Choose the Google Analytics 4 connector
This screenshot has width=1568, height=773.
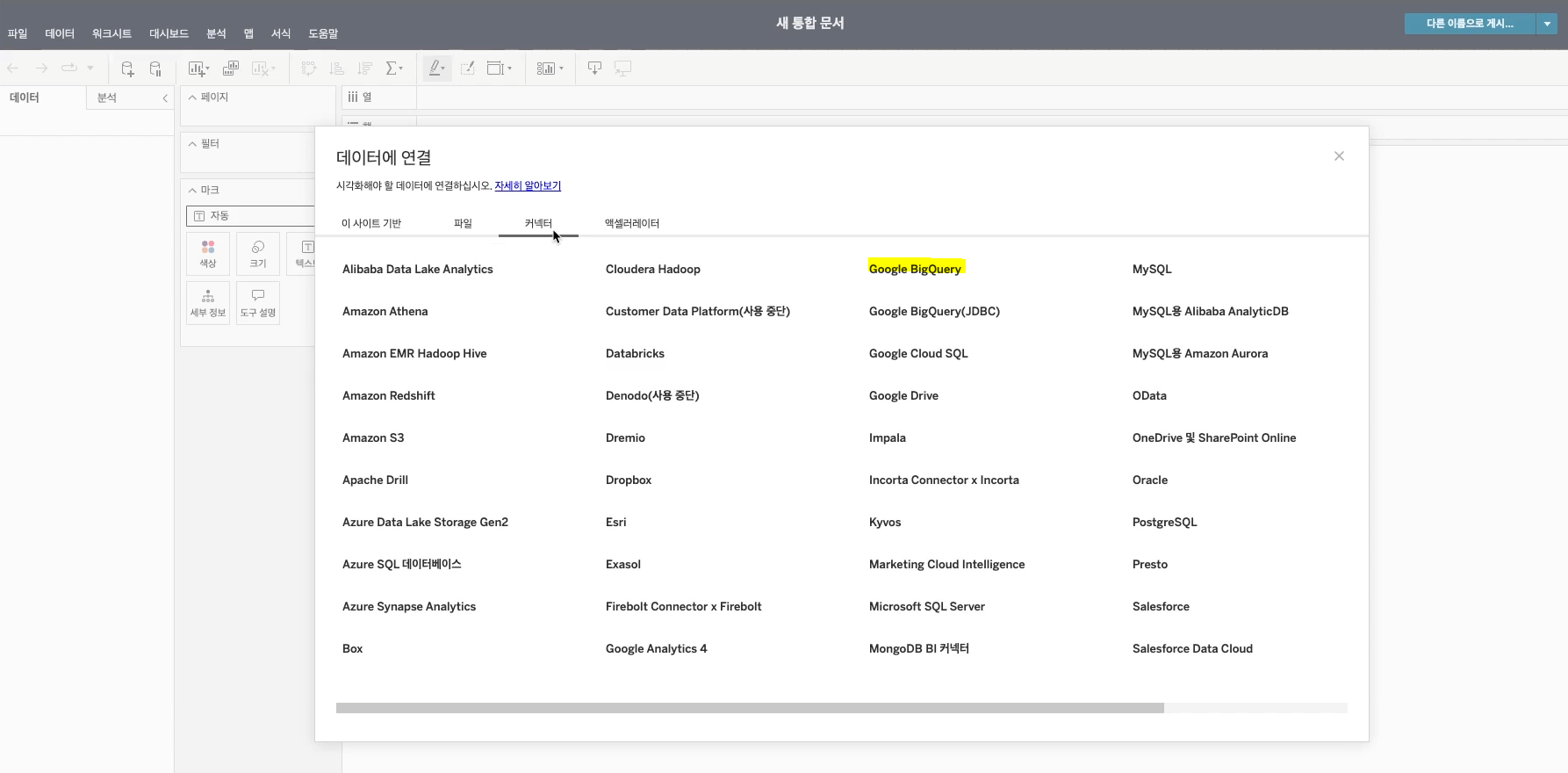pyautogui.click(x=656, y=649)
